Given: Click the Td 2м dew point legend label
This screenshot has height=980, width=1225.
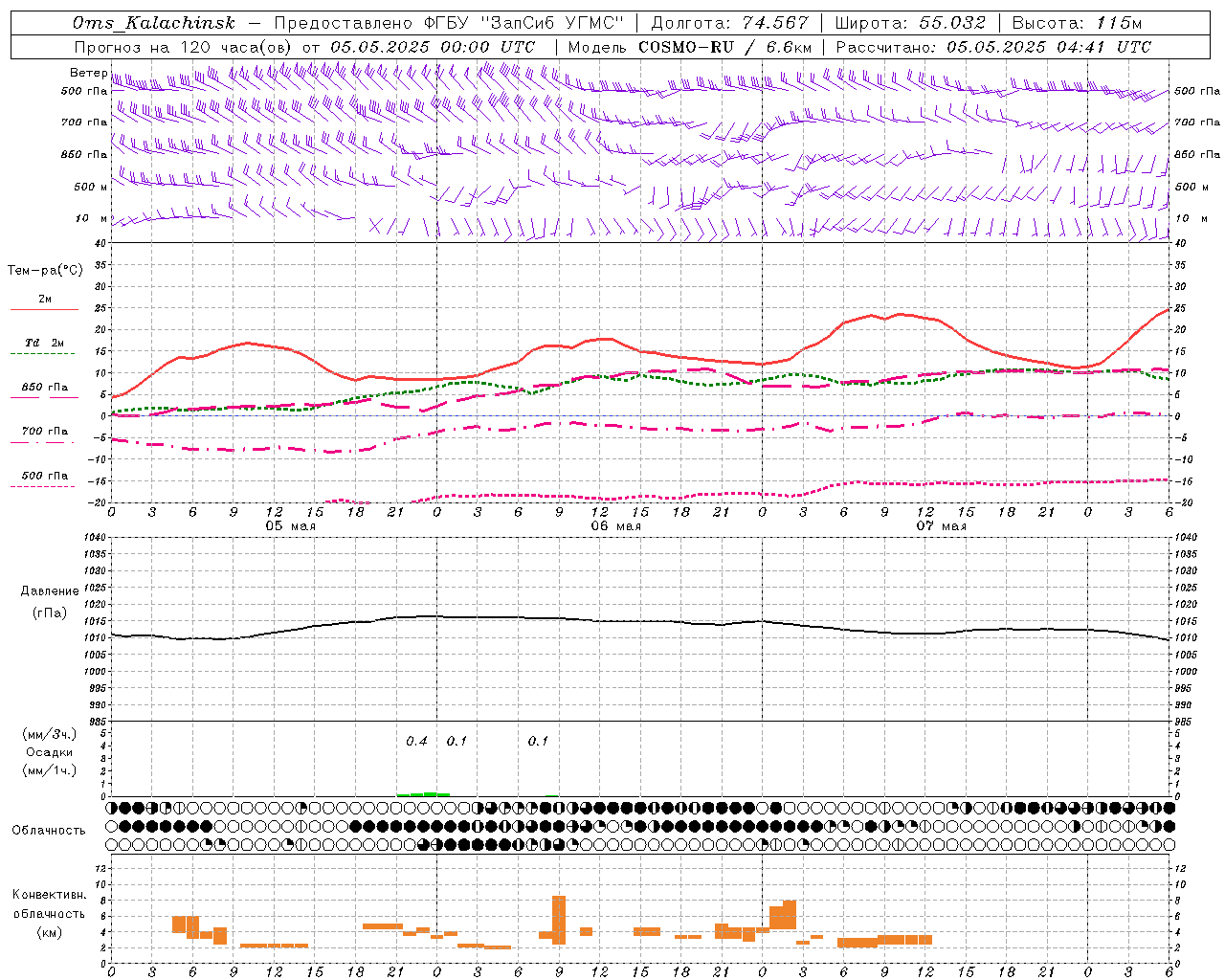Looking at the screenshot, I should (x=44, y=343).
